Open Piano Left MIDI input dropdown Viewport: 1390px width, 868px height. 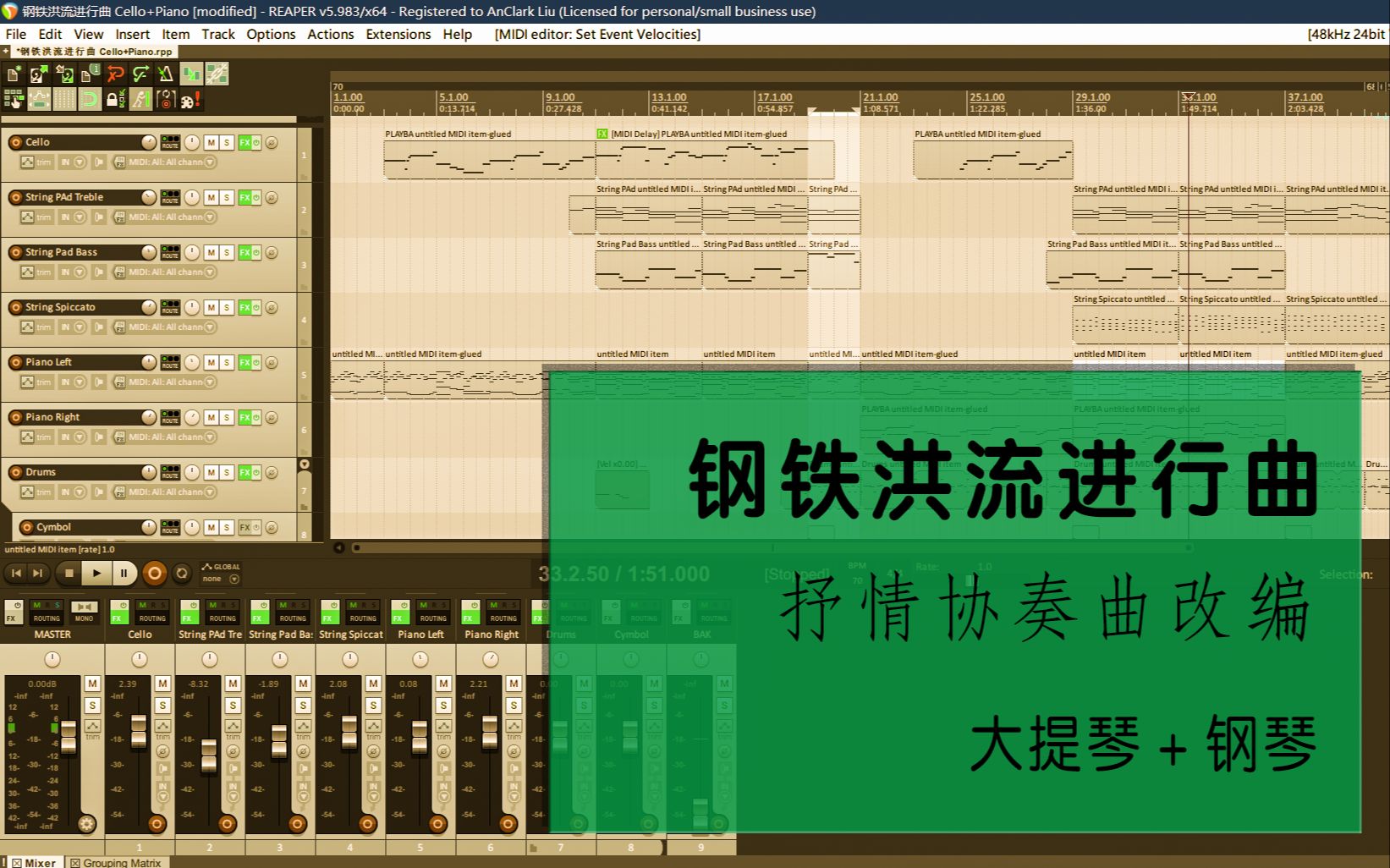(x=210, y=382)
